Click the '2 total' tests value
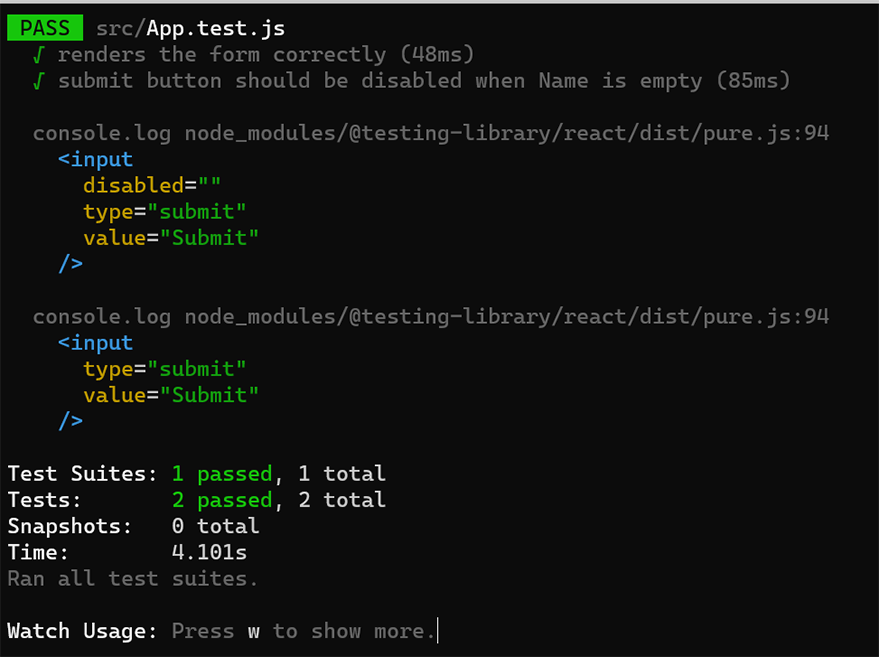 click(342, 500)
